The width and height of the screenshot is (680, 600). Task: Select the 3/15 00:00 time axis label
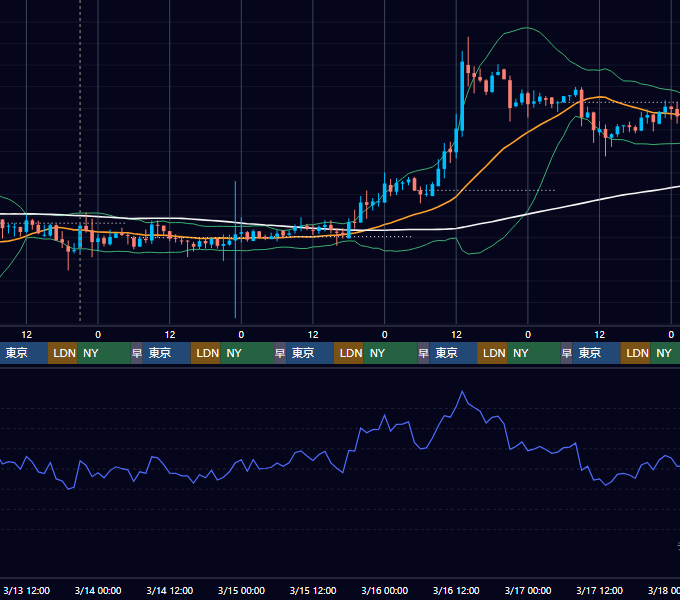click(x=241, y=590)
